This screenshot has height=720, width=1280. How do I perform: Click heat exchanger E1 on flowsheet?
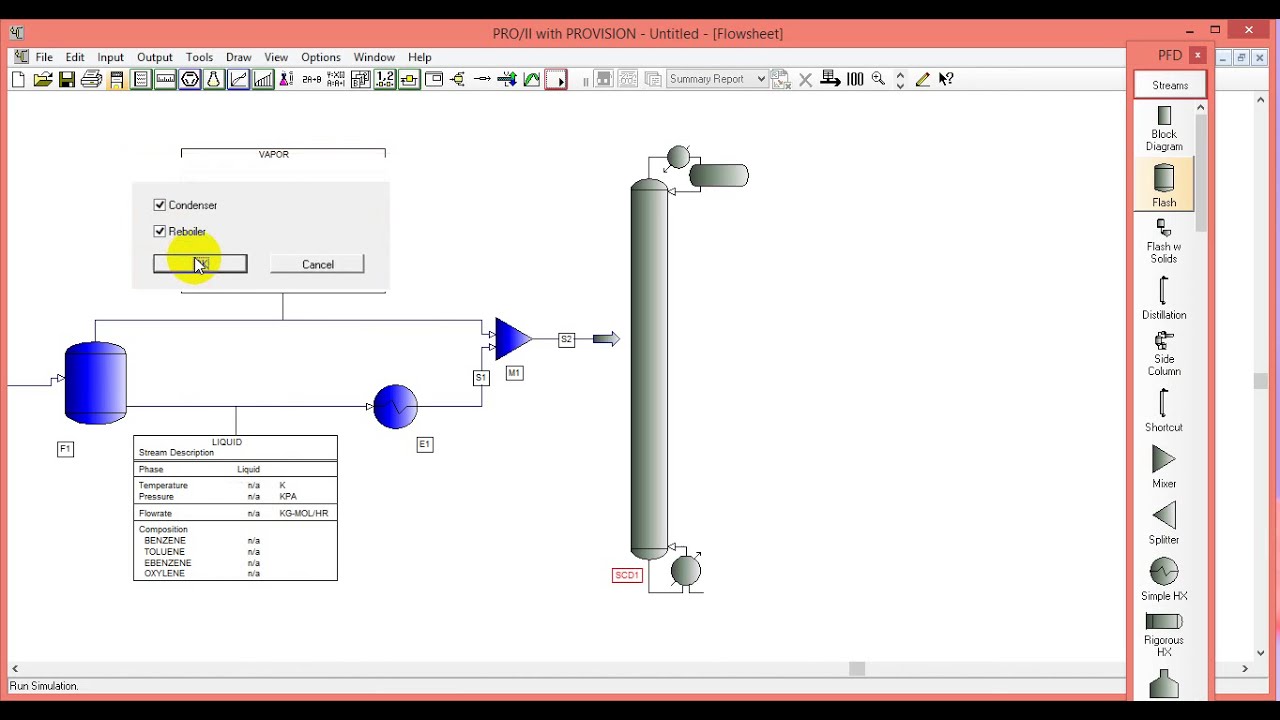pyautogui.click(x=395, y=407)
